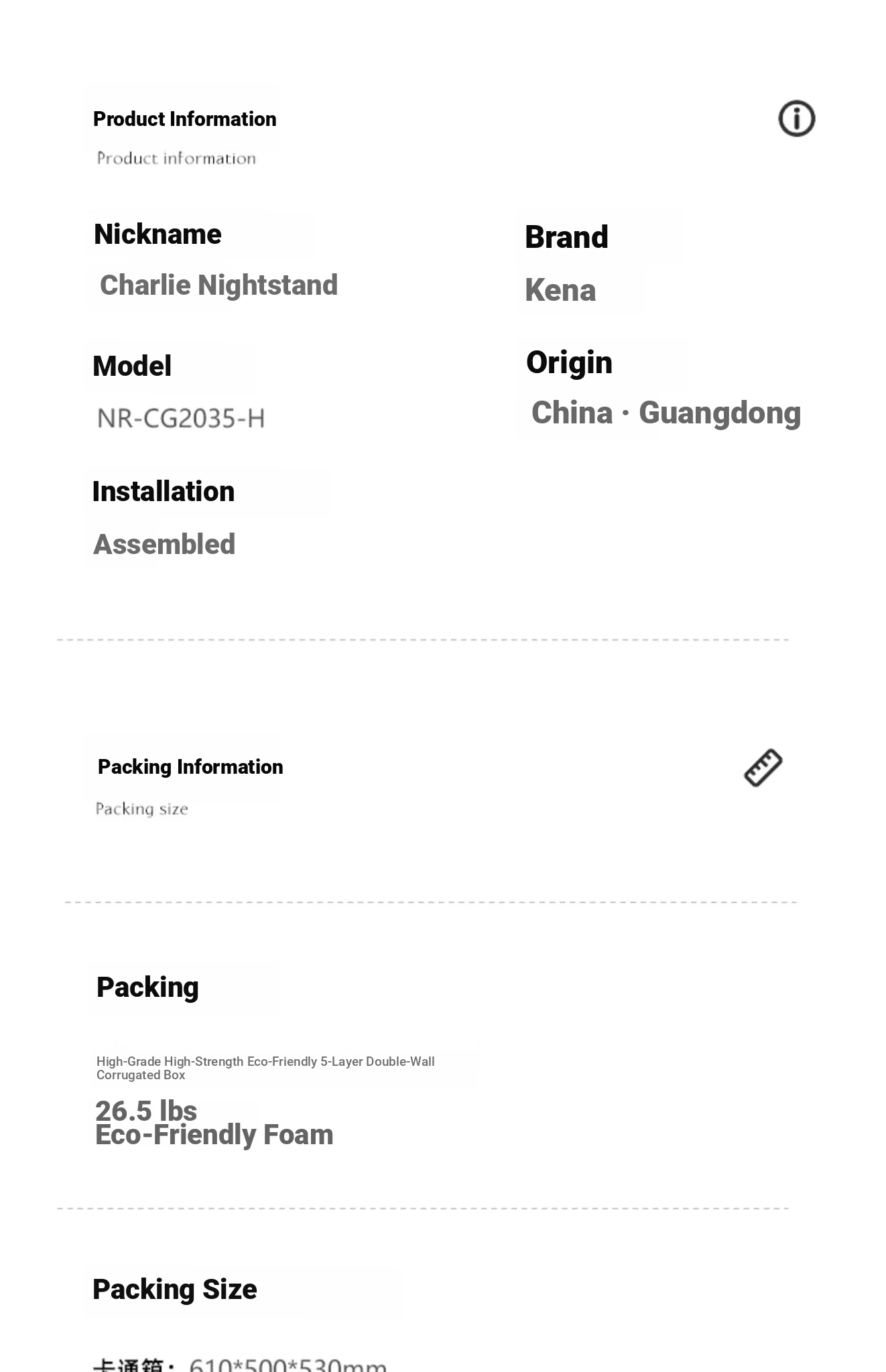Screen dimensions: 886x1372
Task: Click the Assembled installation value
Action: (164, 544)
